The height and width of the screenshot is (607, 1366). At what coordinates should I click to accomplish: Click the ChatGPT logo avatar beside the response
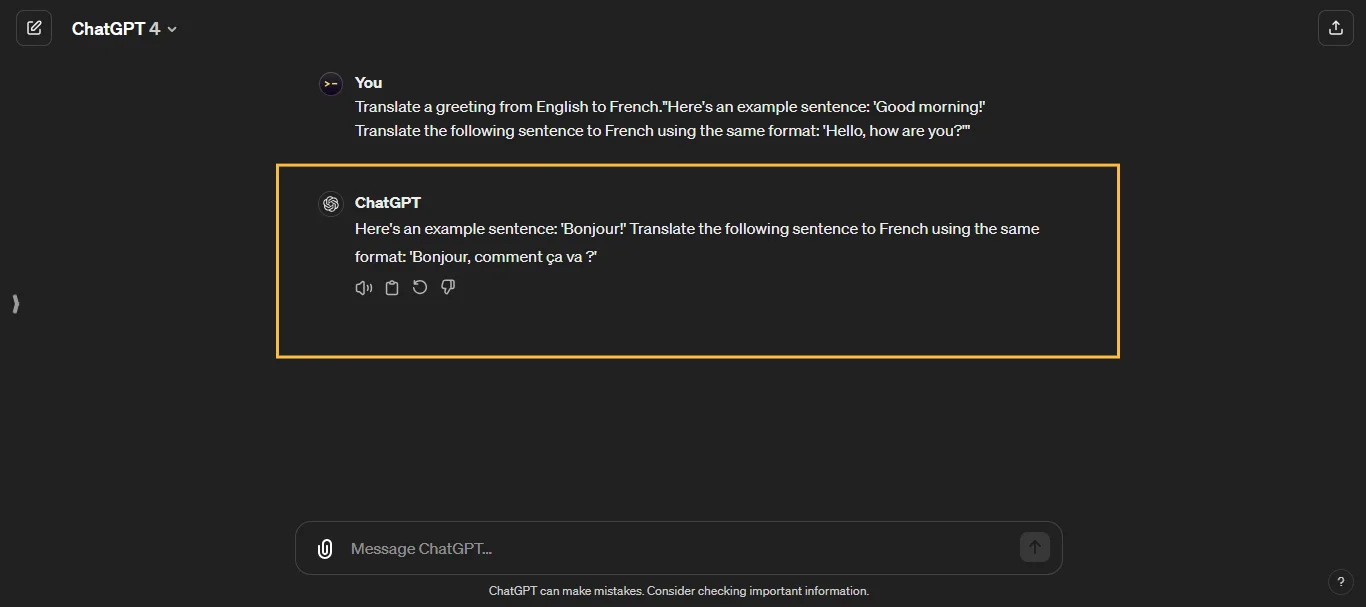[330, 203]
